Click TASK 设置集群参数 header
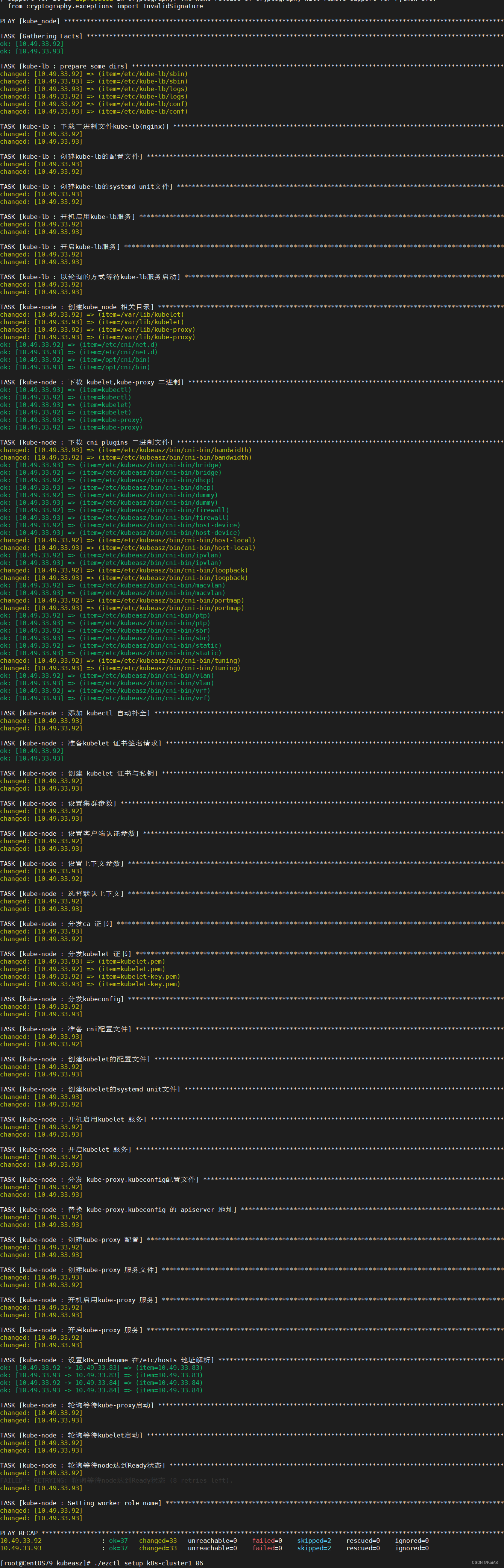This screenshot has height=1568, width=504. point(252,803)
